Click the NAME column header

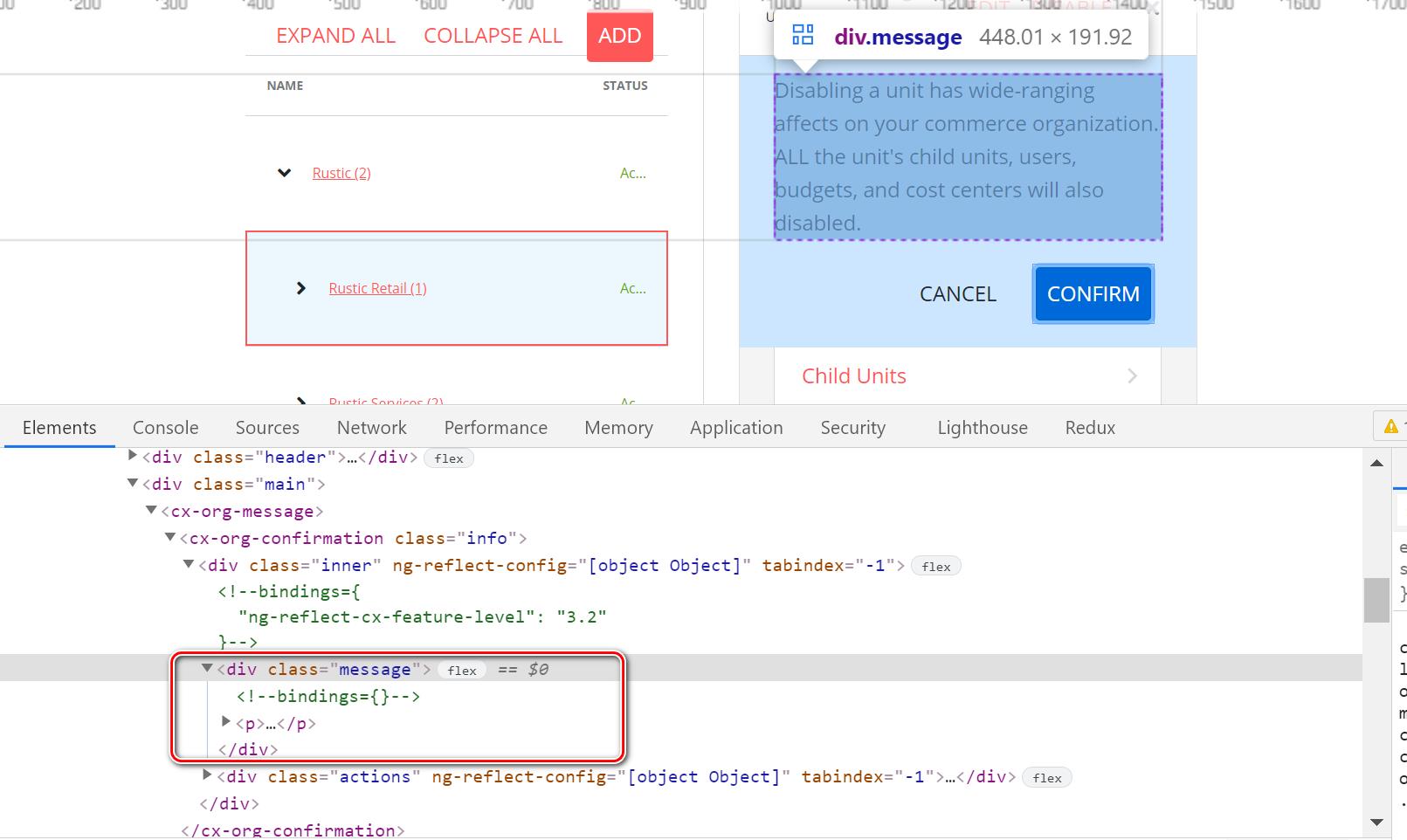(286, 86)
